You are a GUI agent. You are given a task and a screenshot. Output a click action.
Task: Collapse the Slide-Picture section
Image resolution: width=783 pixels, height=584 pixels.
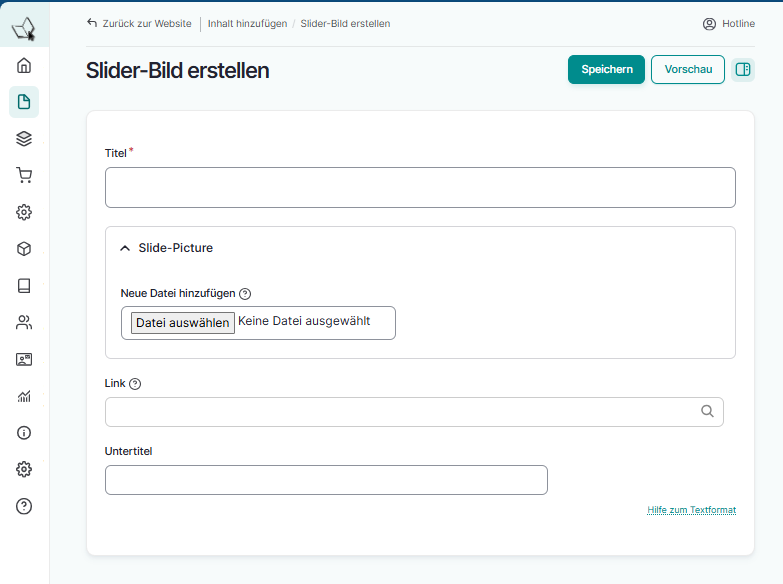pyautogui.click(x=125, y=248)
